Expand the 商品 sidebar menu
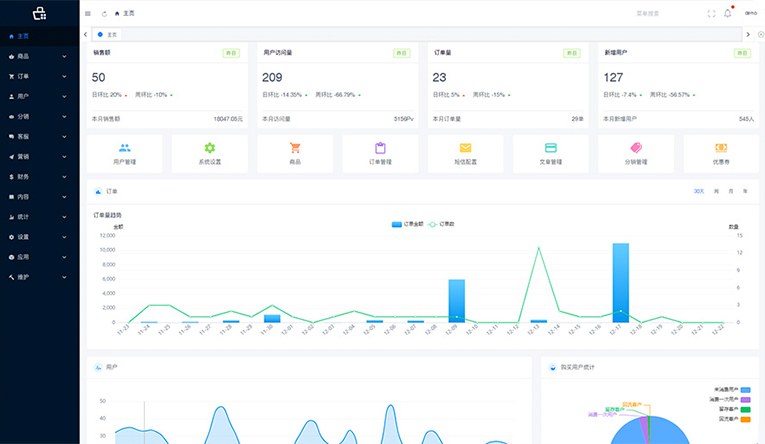This screenshot has height=444, width=765. [39, 56]
